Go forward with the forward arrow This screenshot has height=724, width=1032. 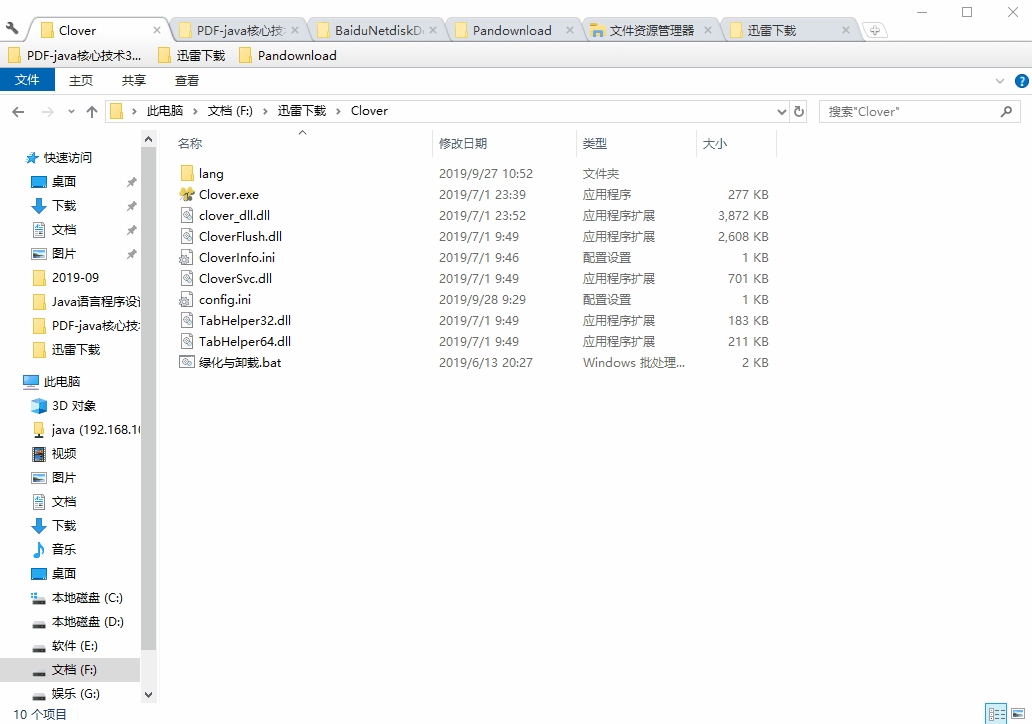(x=47, y=112)
